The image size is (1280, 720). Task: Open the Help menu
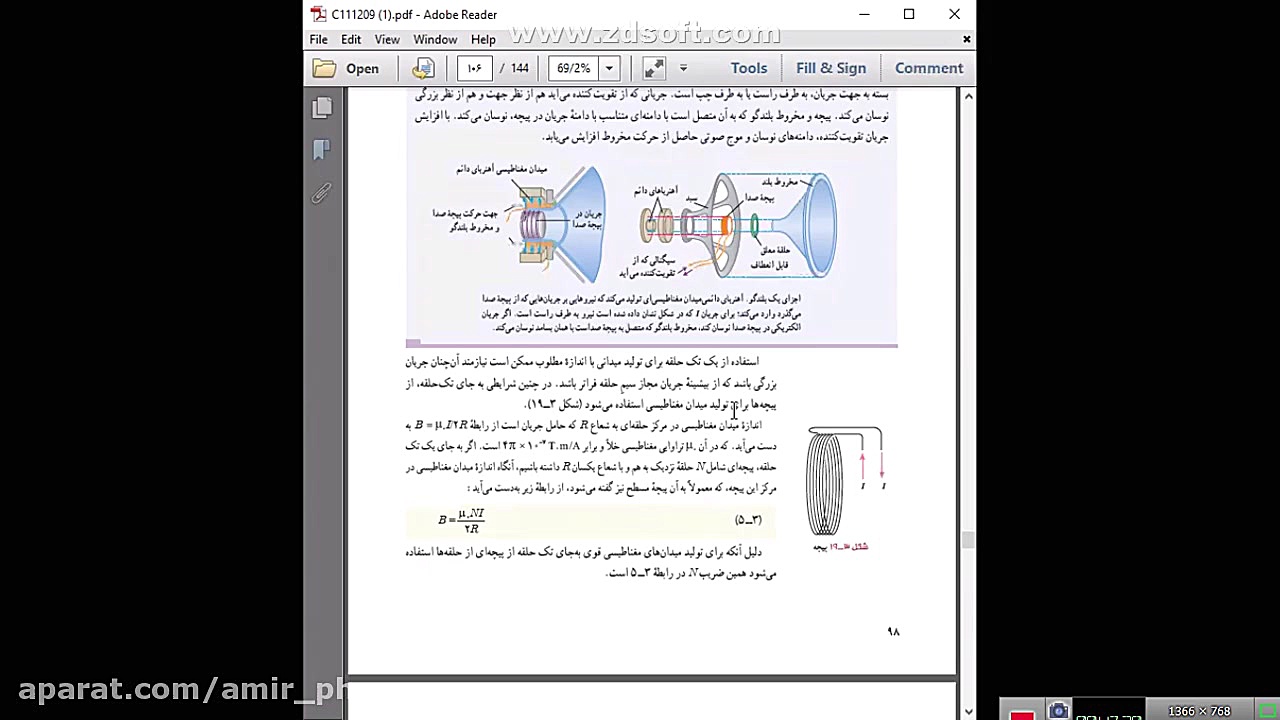click(483, 39)
